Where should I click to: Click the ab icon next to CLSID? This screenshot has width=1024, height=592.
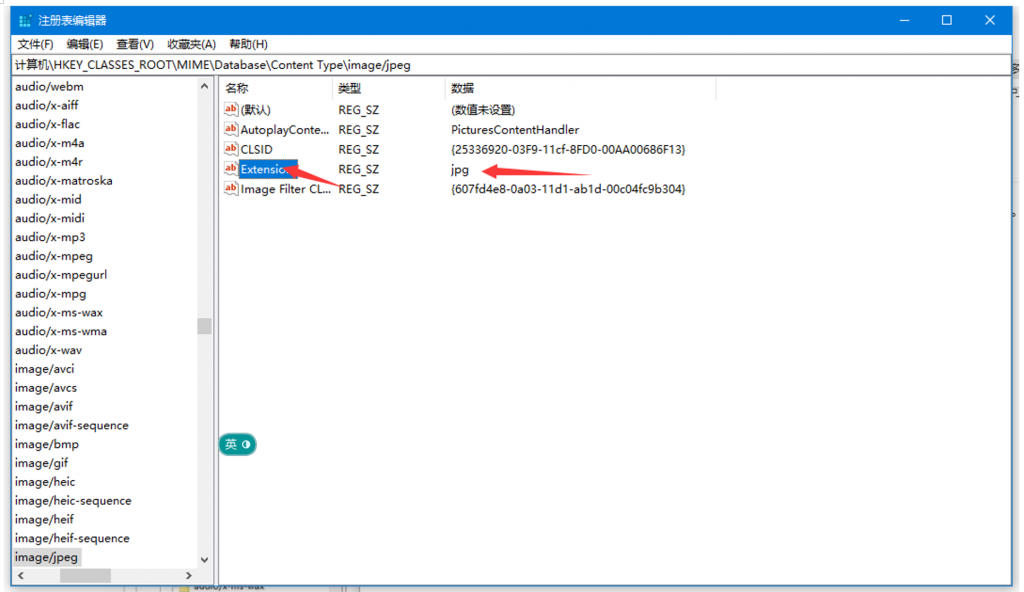[231, 149]
